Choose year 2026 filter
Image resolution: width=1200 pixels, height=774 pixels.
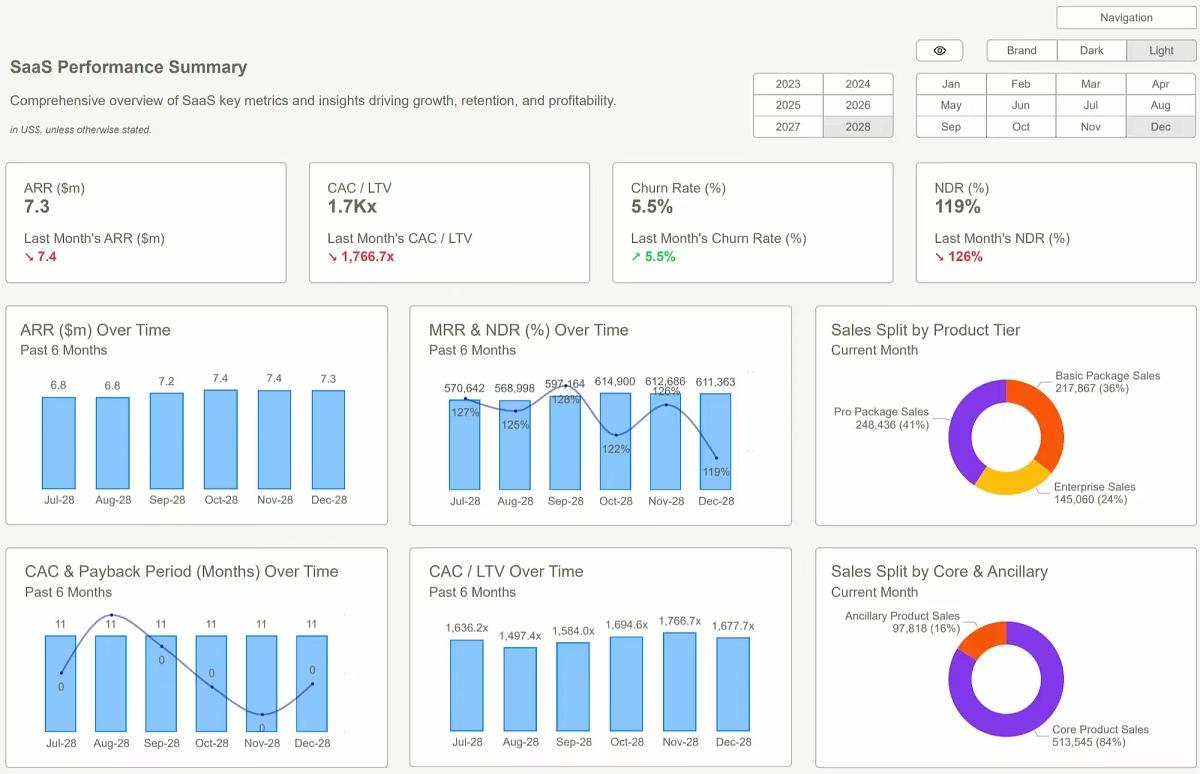point(858,105)
